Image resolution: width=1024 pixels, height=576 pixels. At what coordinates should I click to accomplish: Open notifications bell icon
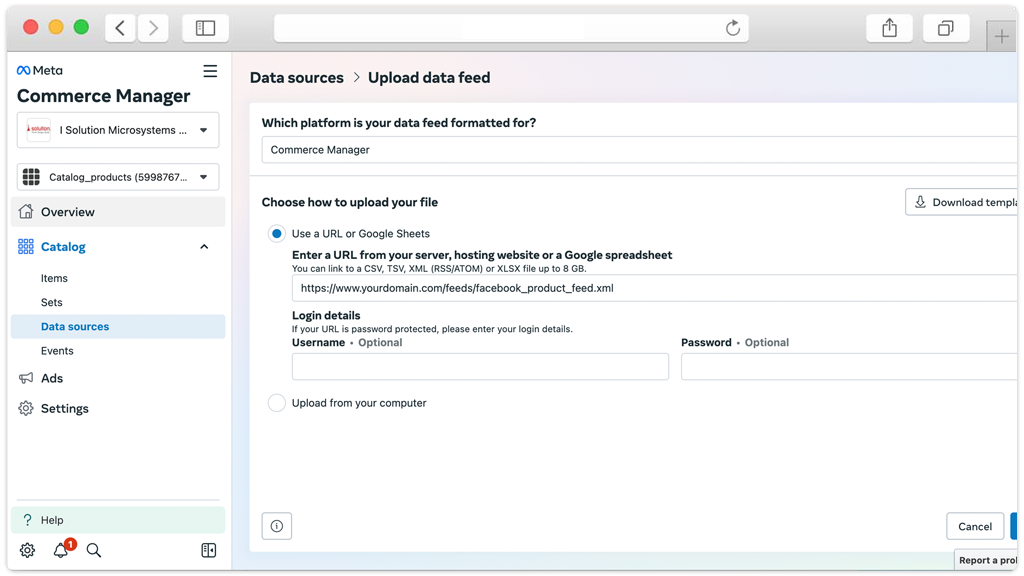coord(61,550)
